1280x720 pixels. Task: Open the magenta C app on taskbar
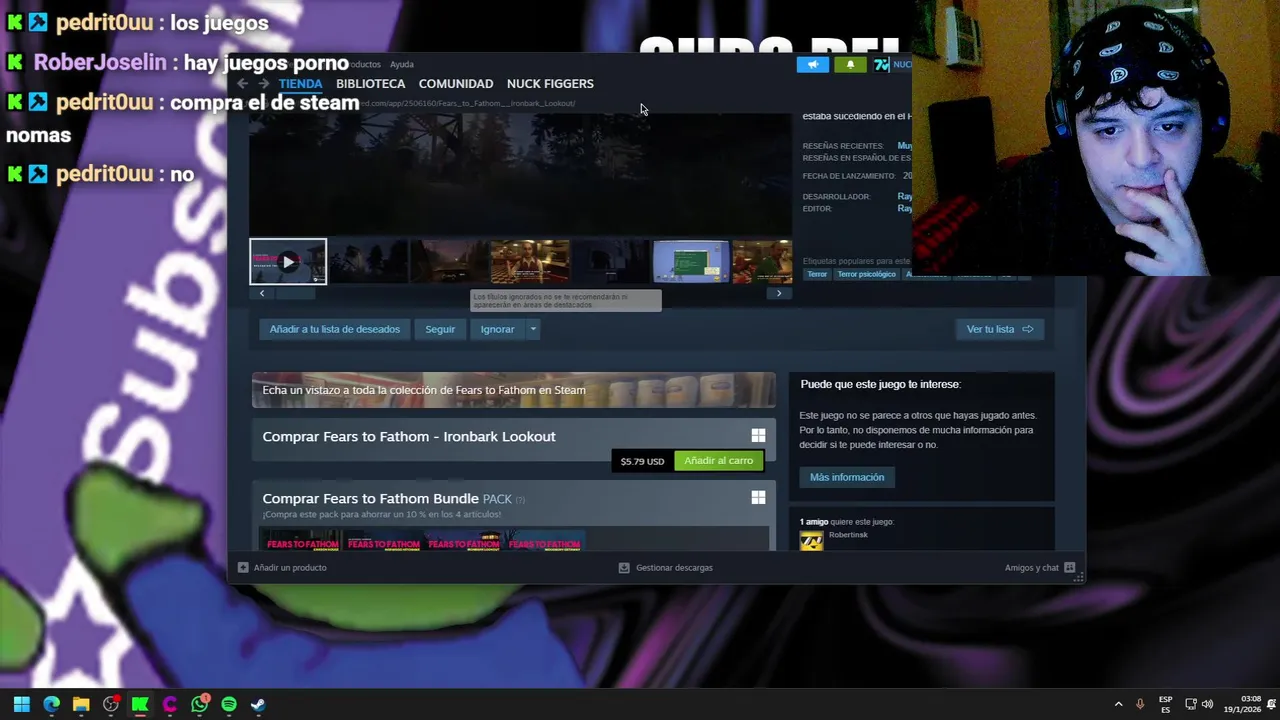pyautogui.click(x=169, y=704)
